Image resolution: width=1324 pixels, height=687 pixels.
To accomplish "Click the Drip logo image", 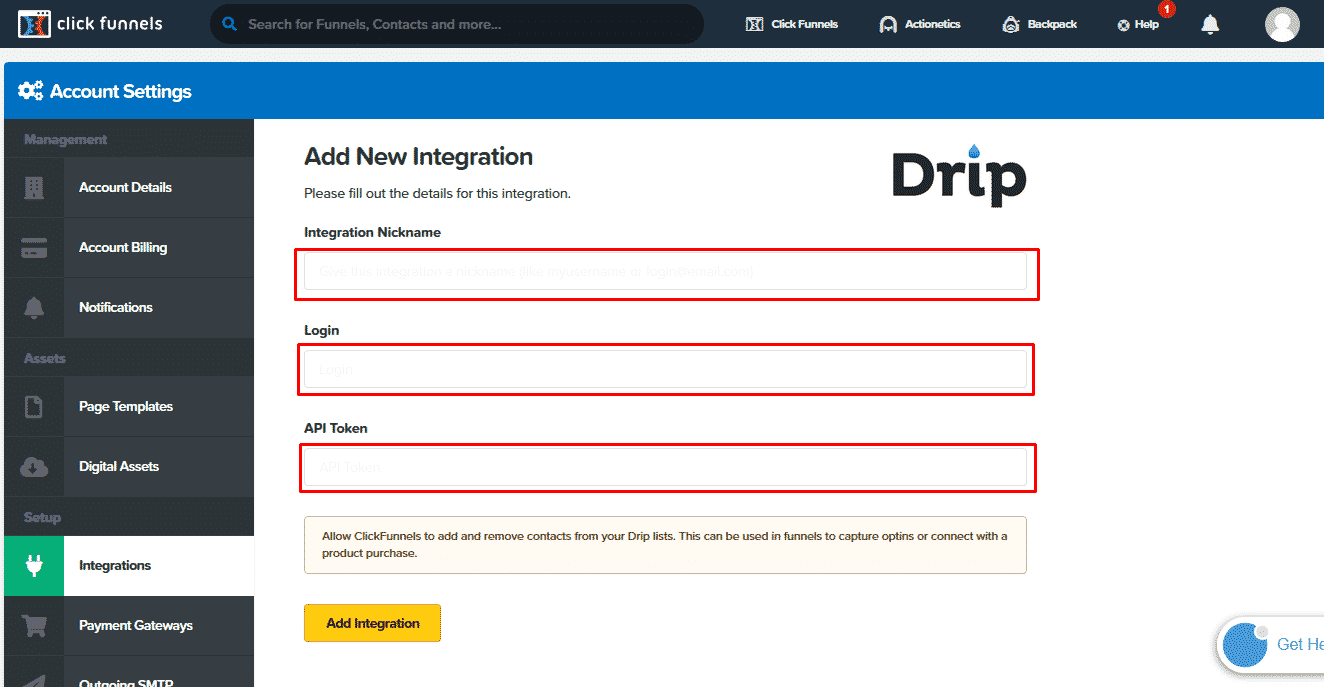I will click(959, 178).
